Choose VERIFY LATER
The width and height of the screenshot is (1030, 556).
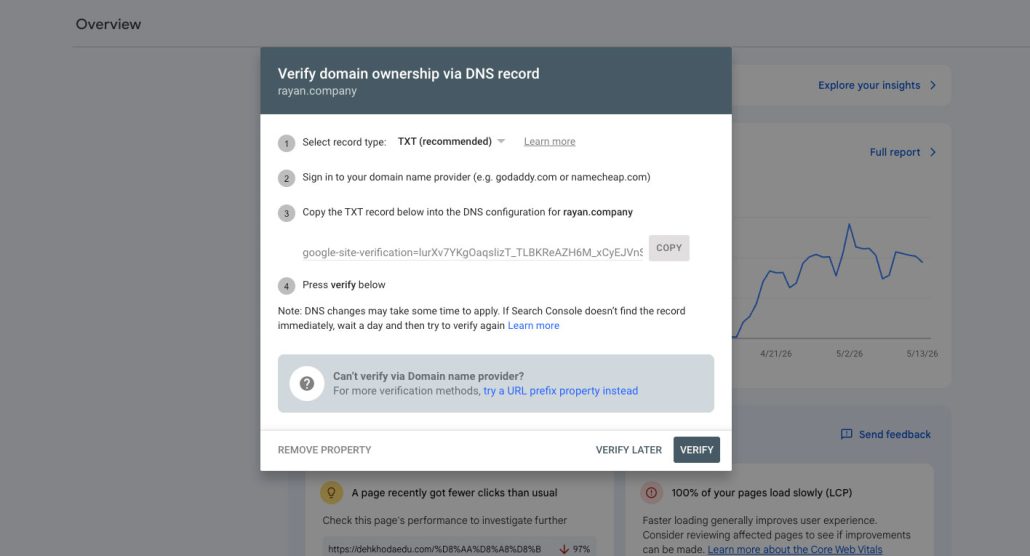[629, 450]
